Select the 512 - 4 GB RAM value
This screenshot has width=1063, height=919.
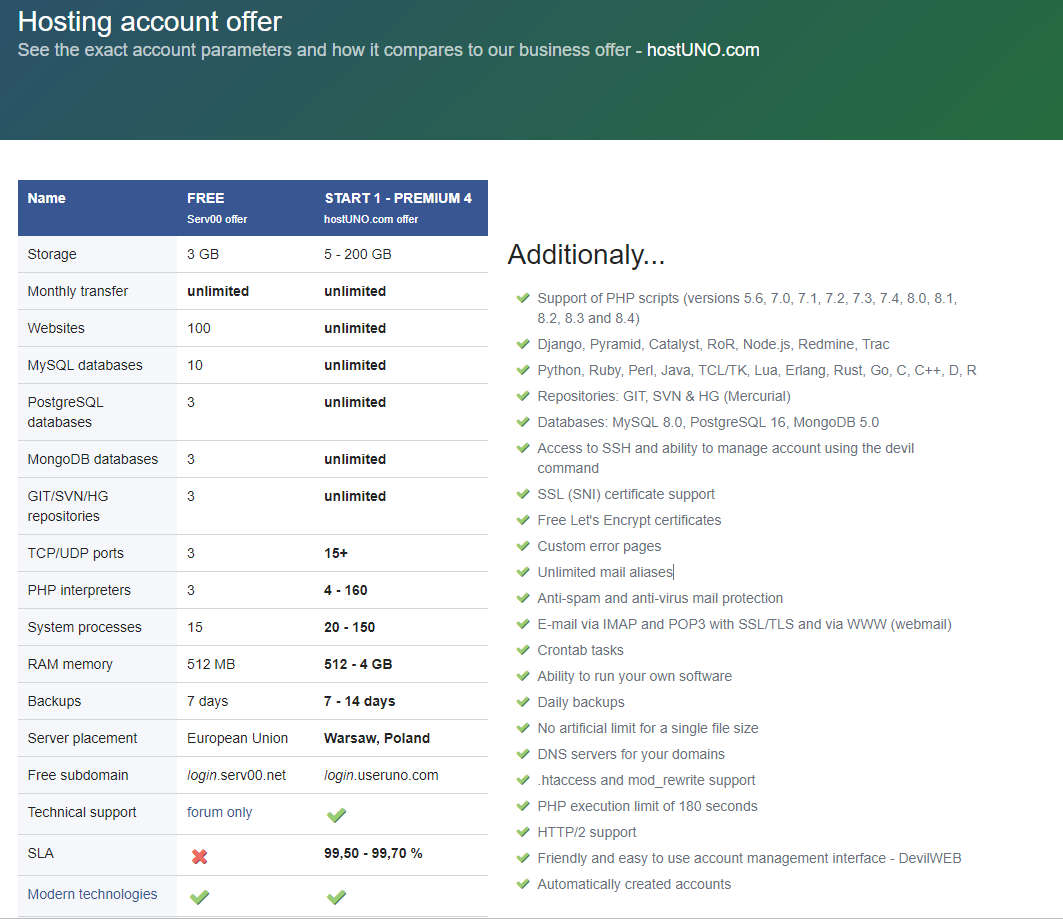tap(358, 664)
